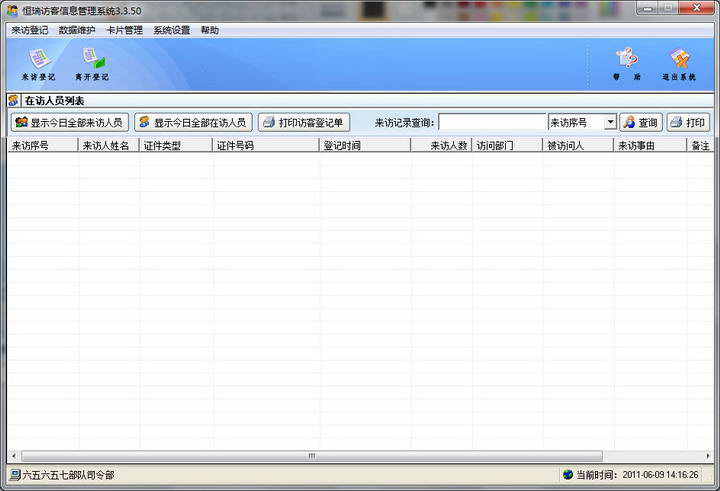
Task: Click the 在访人员列表 panel icon
Action: 13,101
